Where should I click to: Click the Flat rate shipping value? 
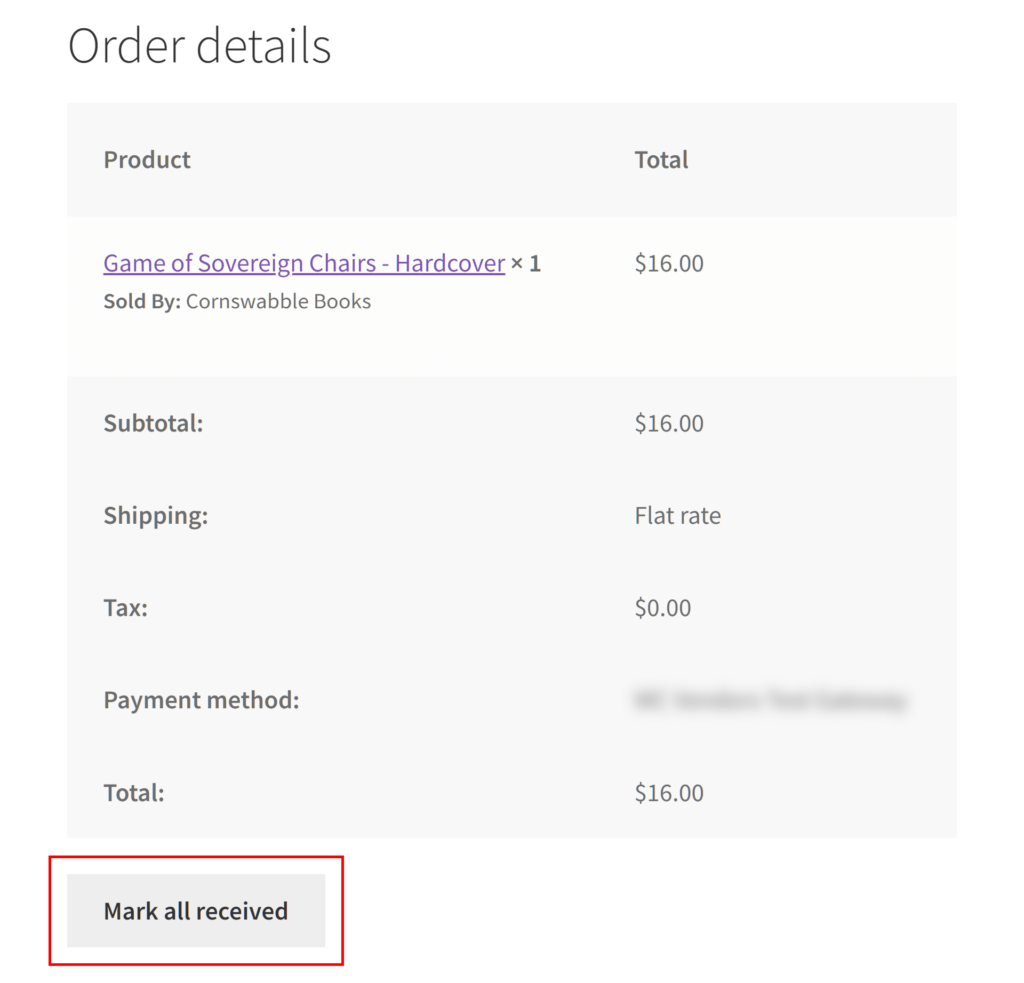[x=677, y=516]
